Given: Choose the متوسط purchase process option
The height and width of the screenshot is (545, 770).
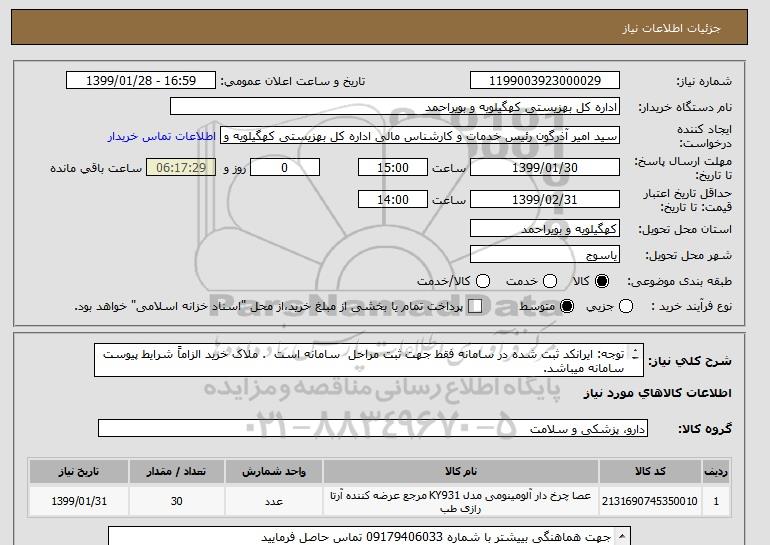Looking at the screenshot, I should [567, 306].
